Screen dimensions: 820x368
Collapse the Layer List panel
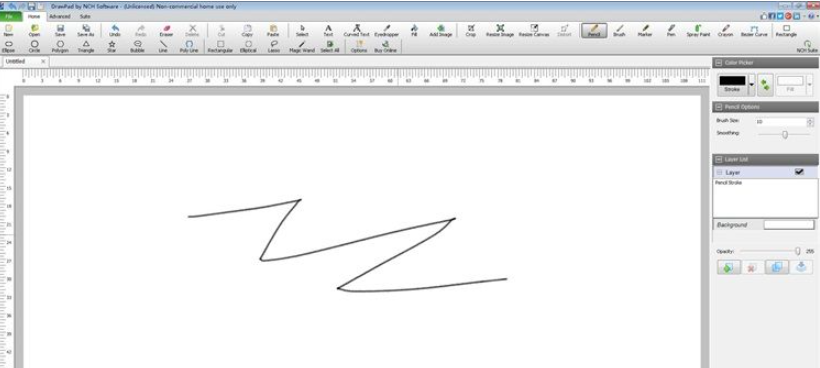[719, 159]
